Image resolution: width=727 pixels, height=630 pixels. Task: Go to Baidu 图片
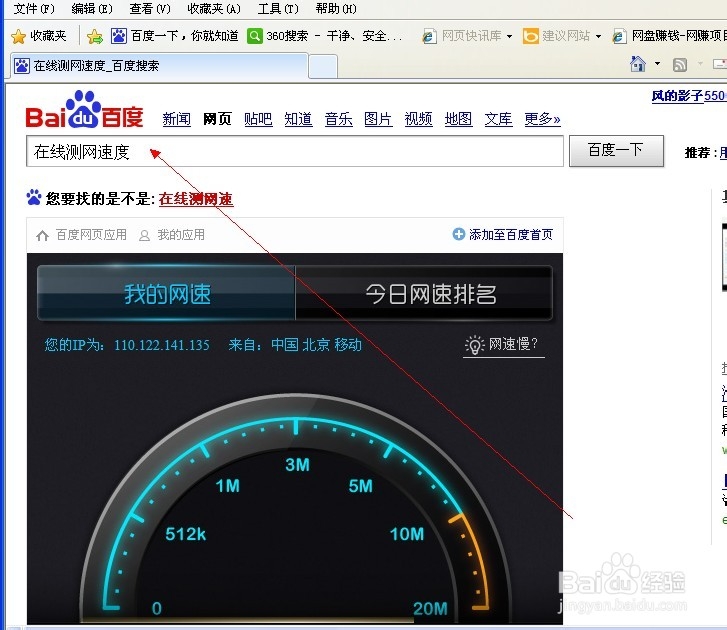[378, 119]
